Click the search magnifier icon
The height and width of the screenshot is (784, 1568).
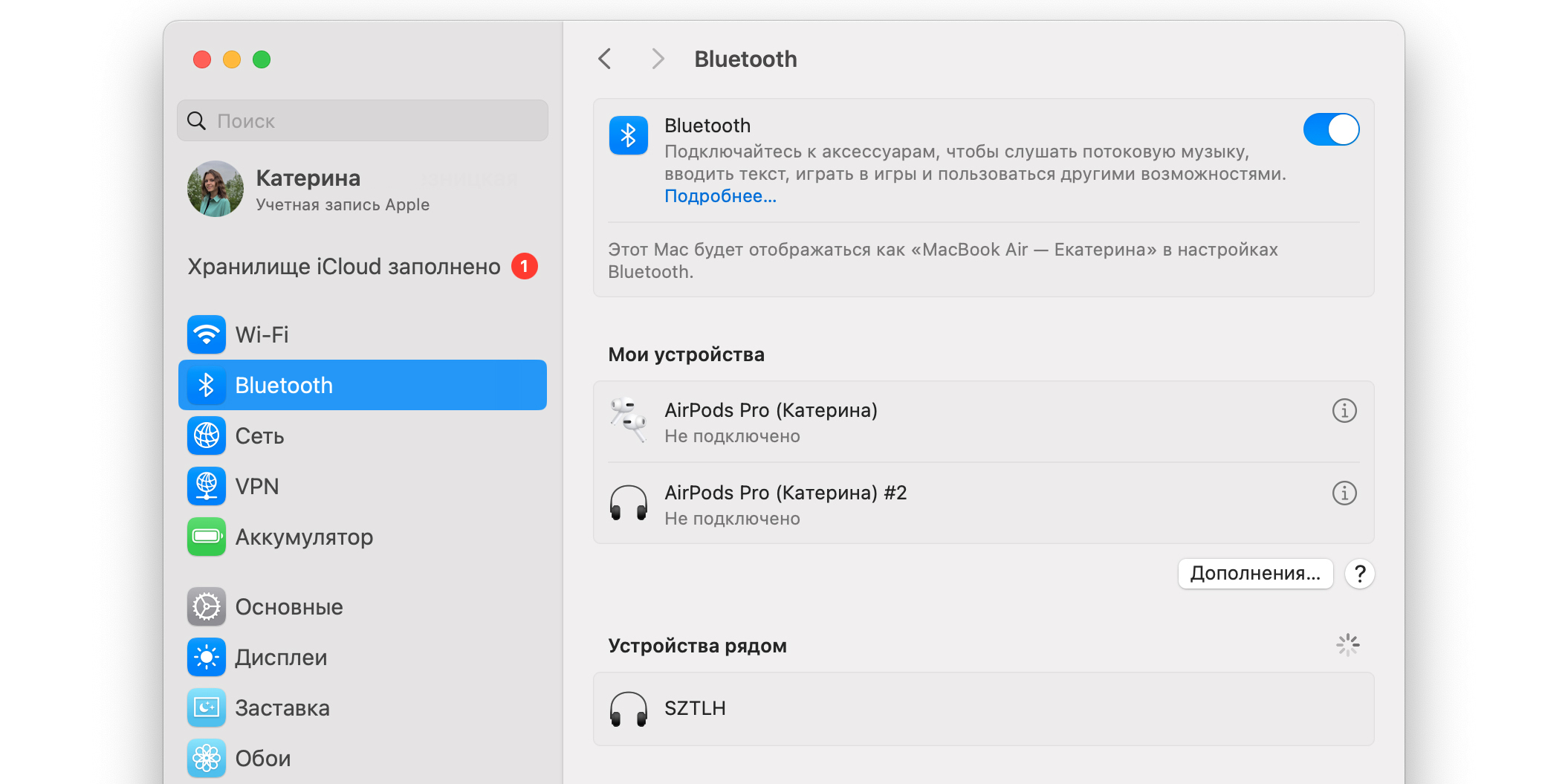196,120
